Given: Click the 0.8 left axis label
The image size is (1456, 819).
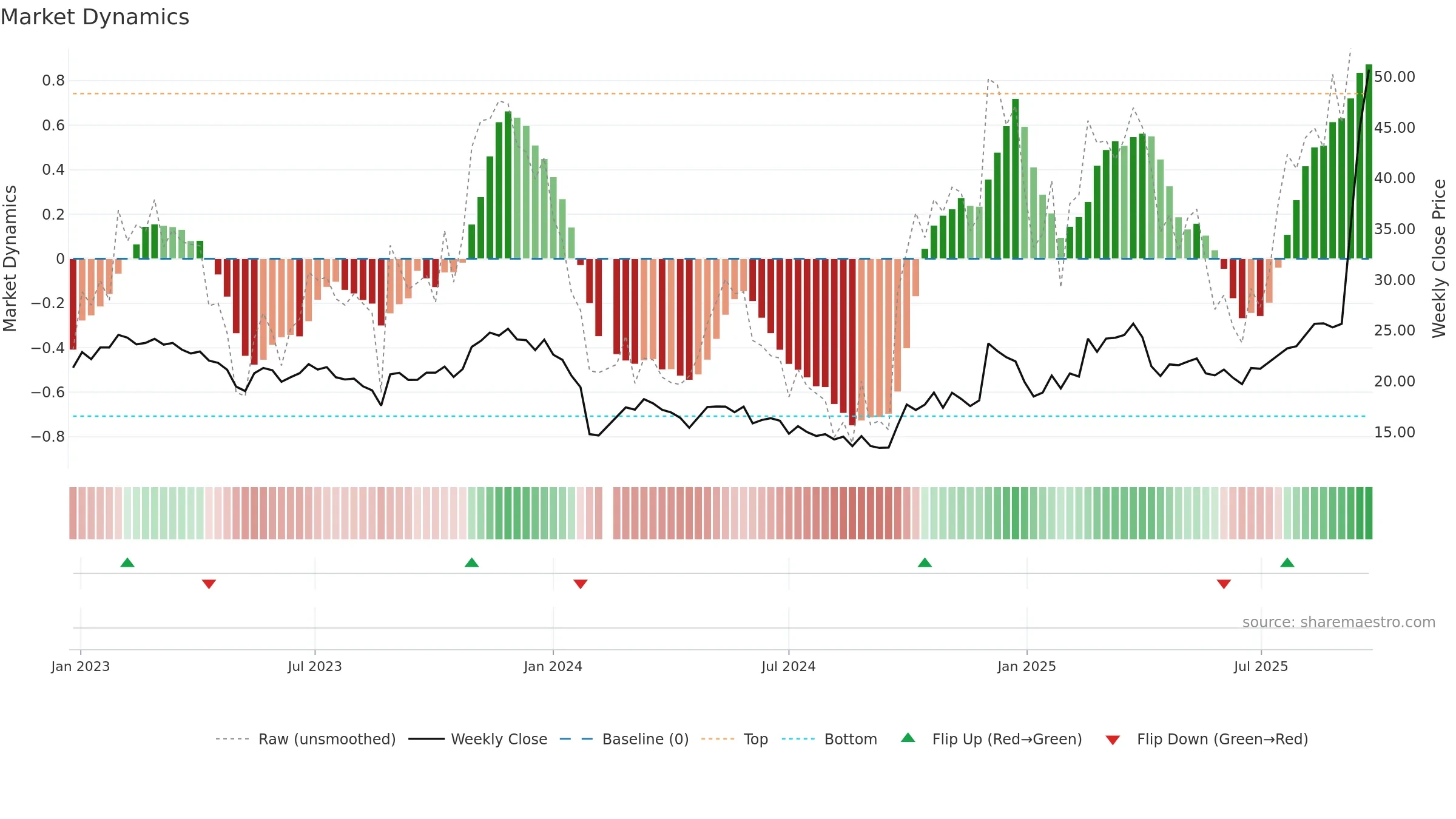Looking at the screenshot, I should [x=53, y=80].
